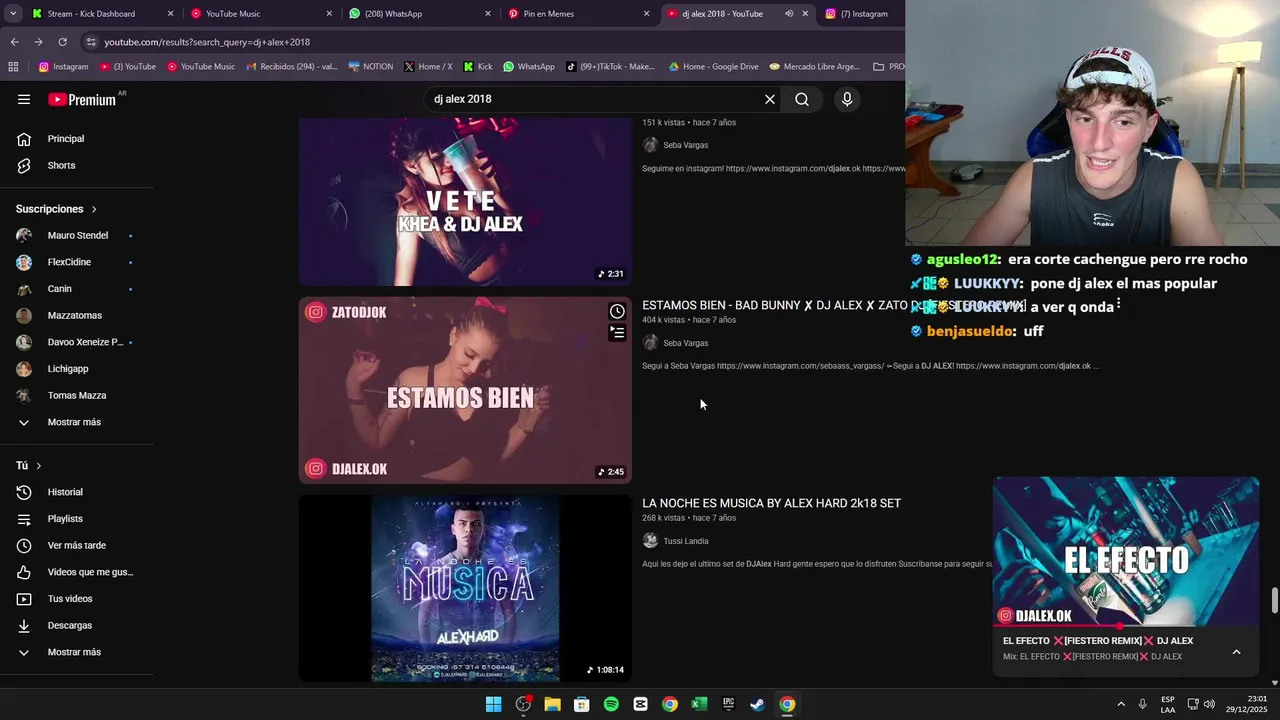Start voice search with the microphone icon
1280x720 pixels.
tap(847, 99)
